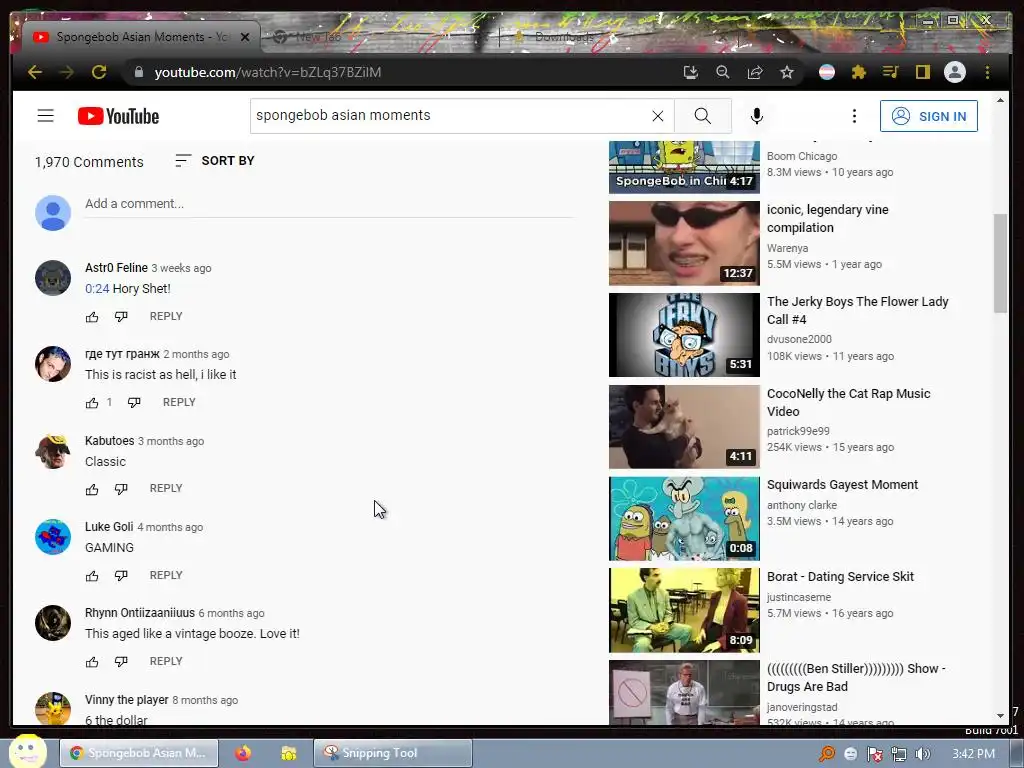This screenshot has width=1024, height=768.
Task: Bookmark this page with the star icon
Action: (787, 72)
